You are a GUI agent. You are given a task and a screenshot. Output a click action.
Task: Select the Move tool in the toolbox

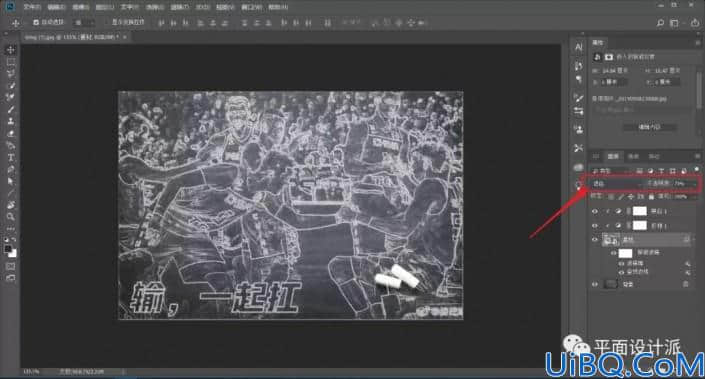coord(11,50)
